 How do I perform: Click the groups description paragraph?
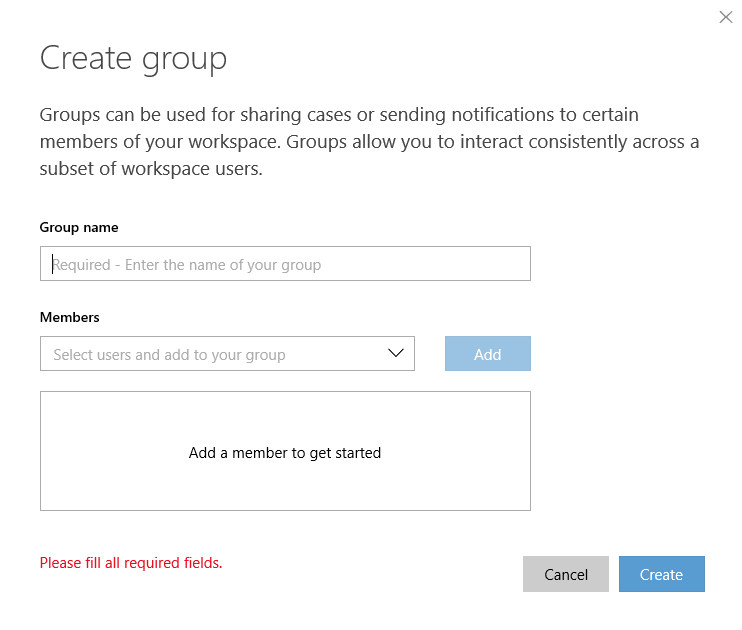pos(369,142)
